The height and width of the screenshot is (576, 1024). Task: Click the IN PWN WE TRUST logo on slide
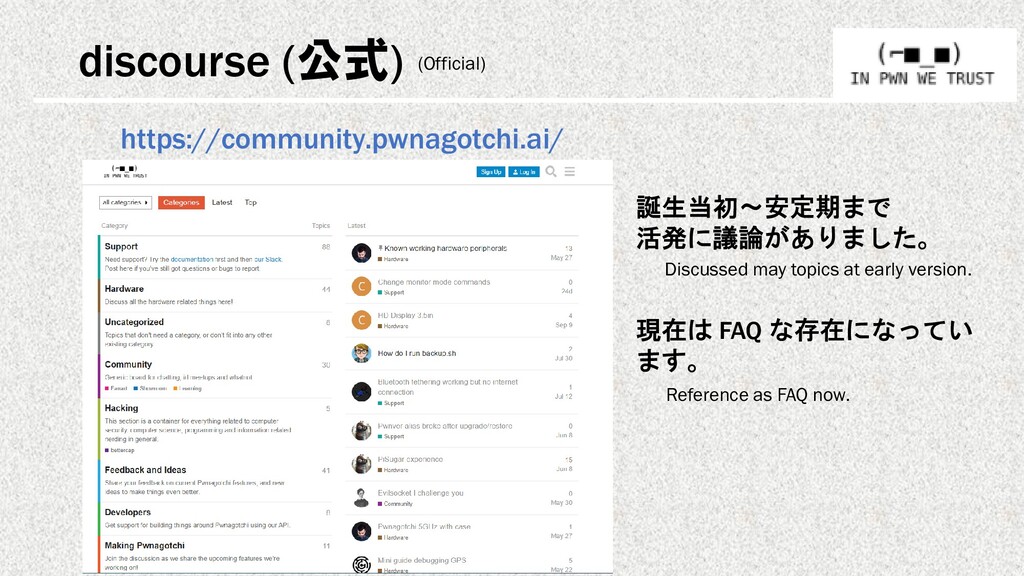click(923, 64)
